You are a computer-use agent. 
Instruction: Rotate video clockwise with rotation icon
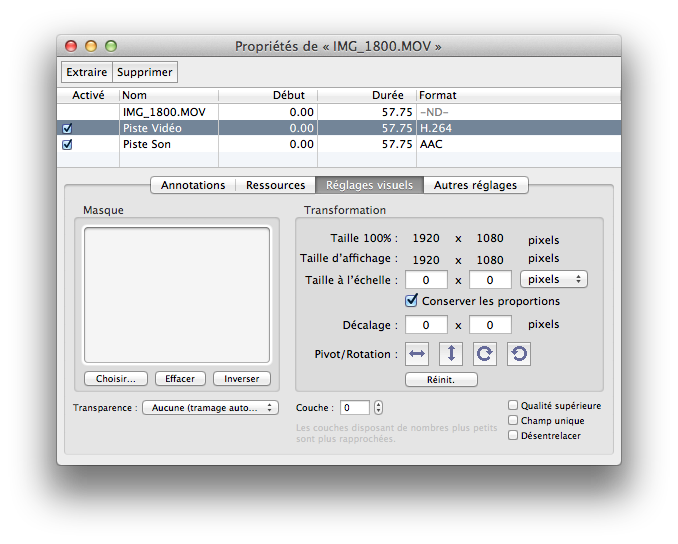pos(485,354)
